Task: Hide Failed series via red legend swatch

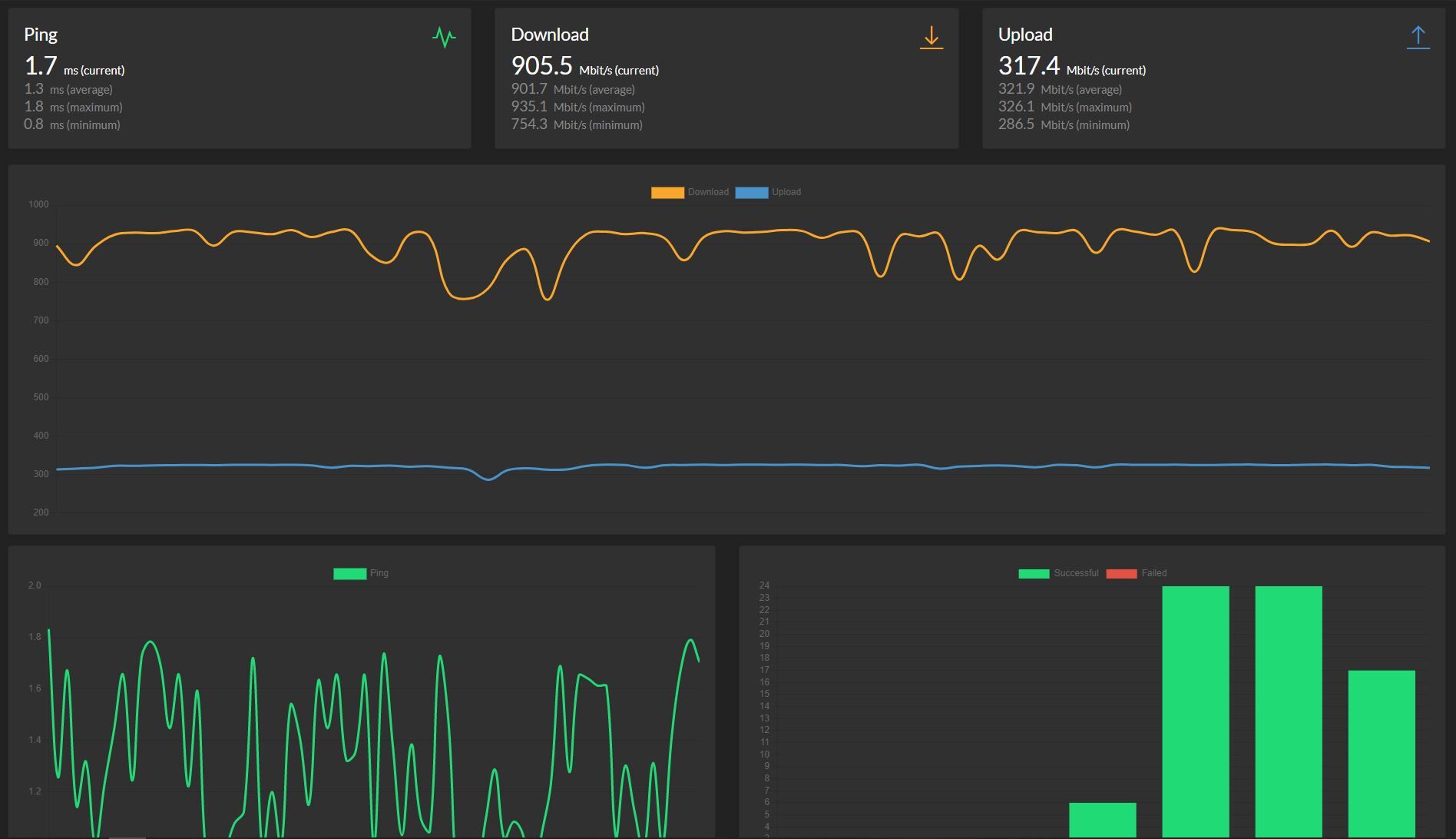Action: [x=1121, y=573]
